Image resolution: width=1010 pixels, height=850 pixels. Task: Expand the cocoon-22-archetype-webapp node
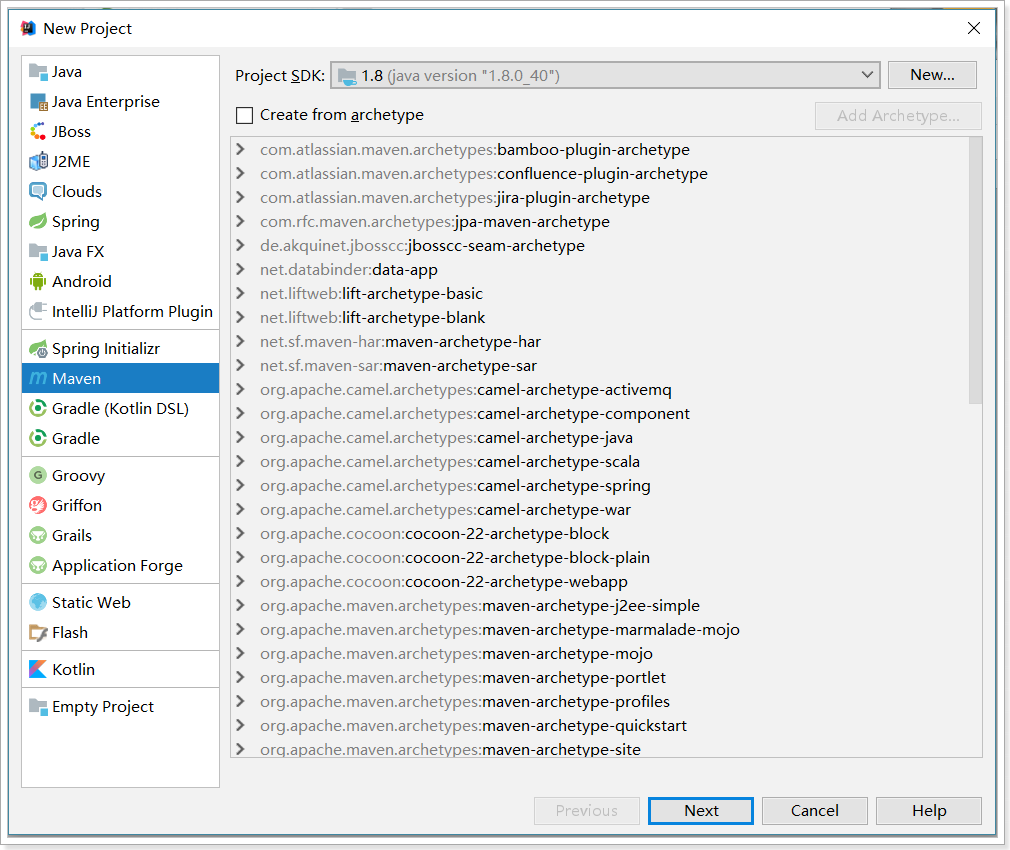tap(240, 581)
